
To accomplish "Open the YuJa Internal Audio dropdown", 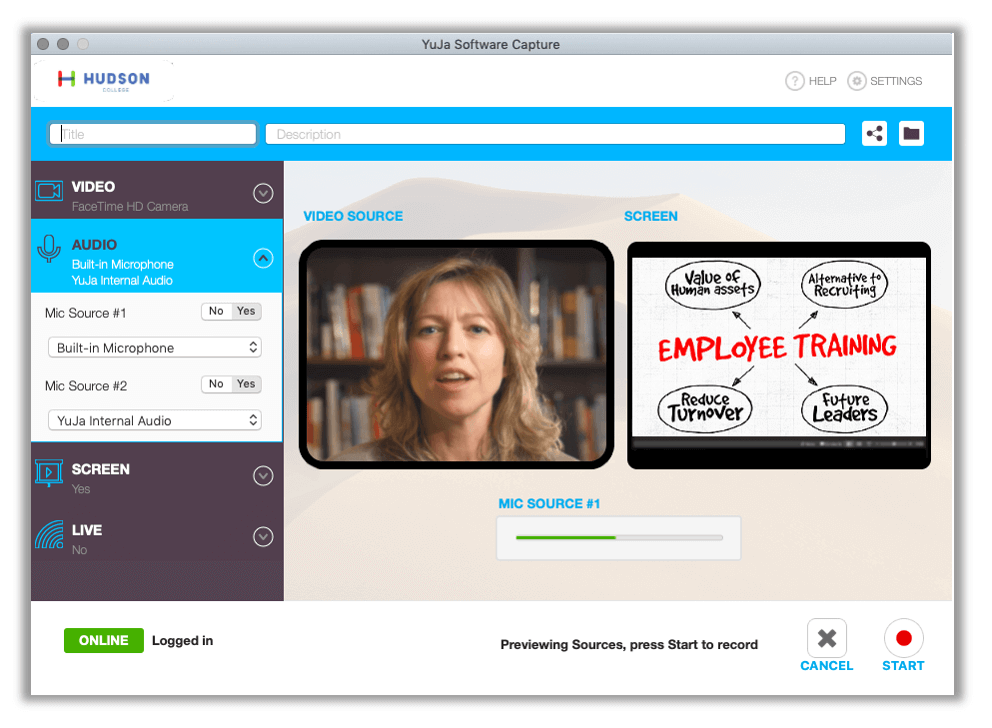I will pos(154,420).
